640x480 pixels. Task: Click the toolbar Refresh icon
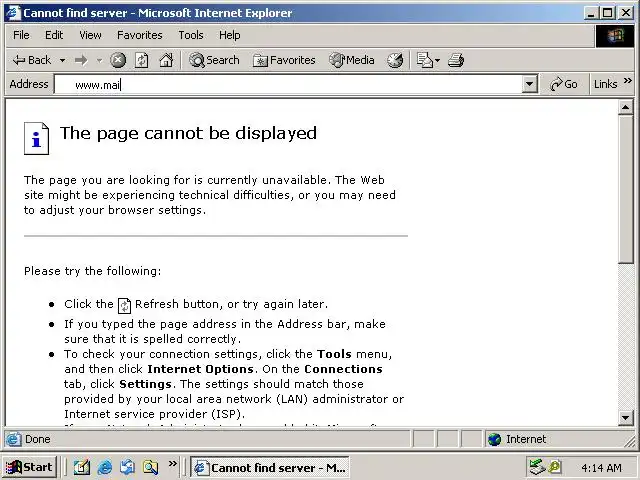[142, 60]
